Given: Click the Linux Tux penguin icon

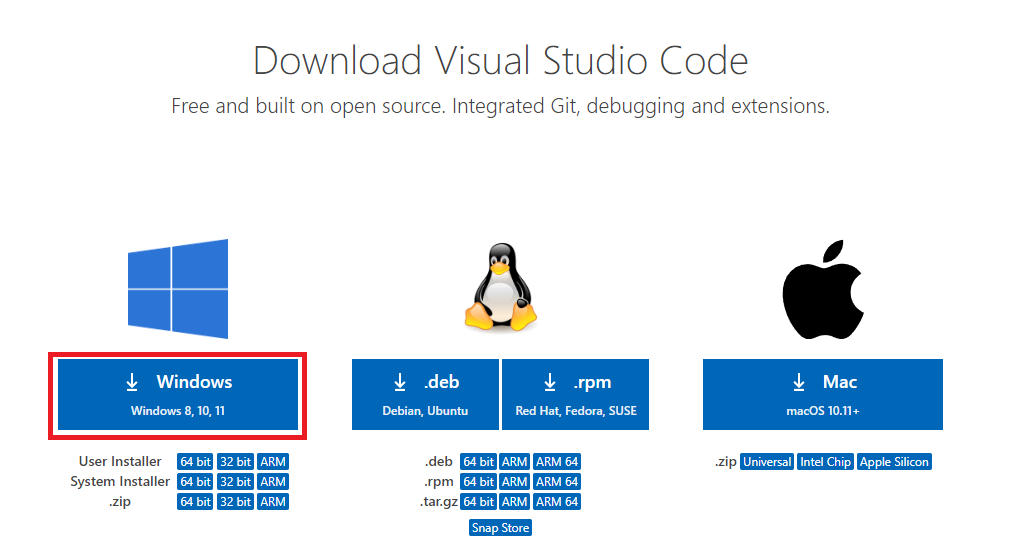Looking at the screenshot, I should pyautogui.click(x=500, y=289).
